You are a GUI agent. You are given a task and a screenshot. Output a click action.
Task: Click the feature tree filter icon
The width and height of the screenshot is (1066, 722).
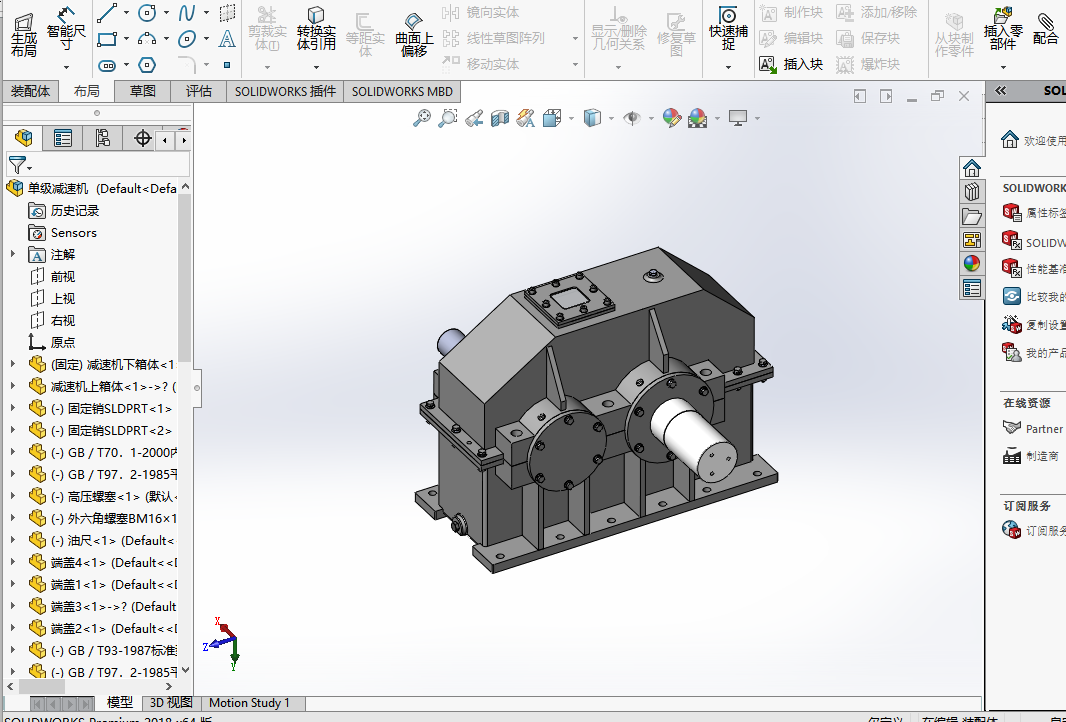[x=18, y=165]
